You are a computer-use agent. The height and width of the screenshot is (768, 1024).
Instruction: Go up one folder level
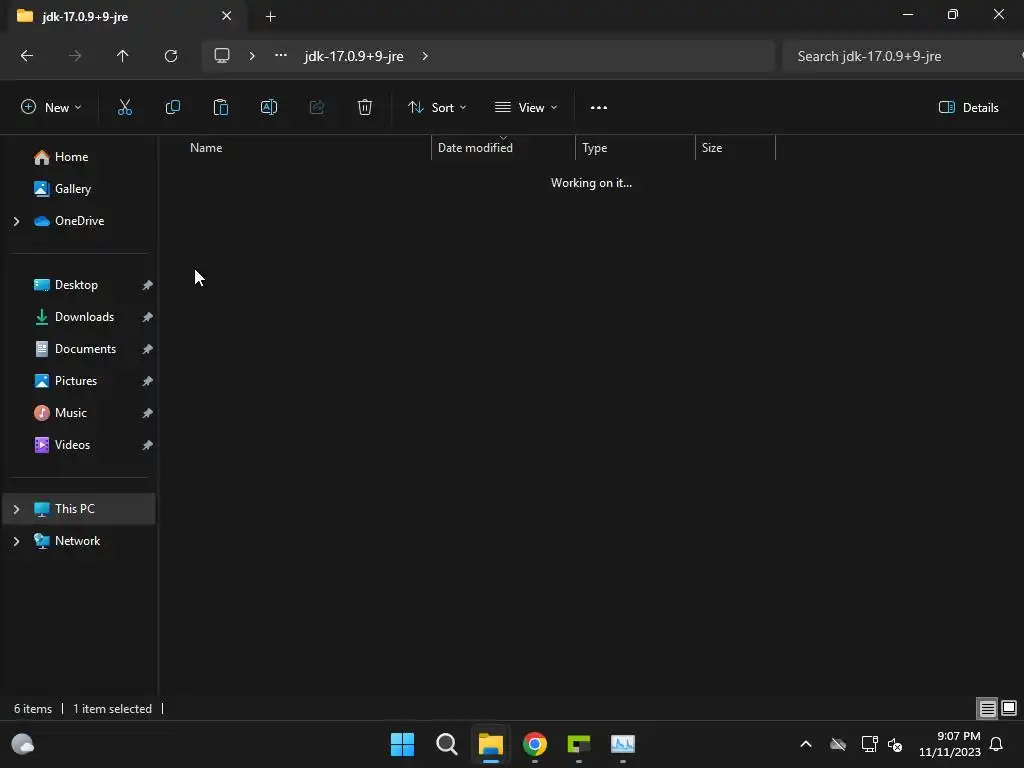pyautogui.click(x=122, y=56)
